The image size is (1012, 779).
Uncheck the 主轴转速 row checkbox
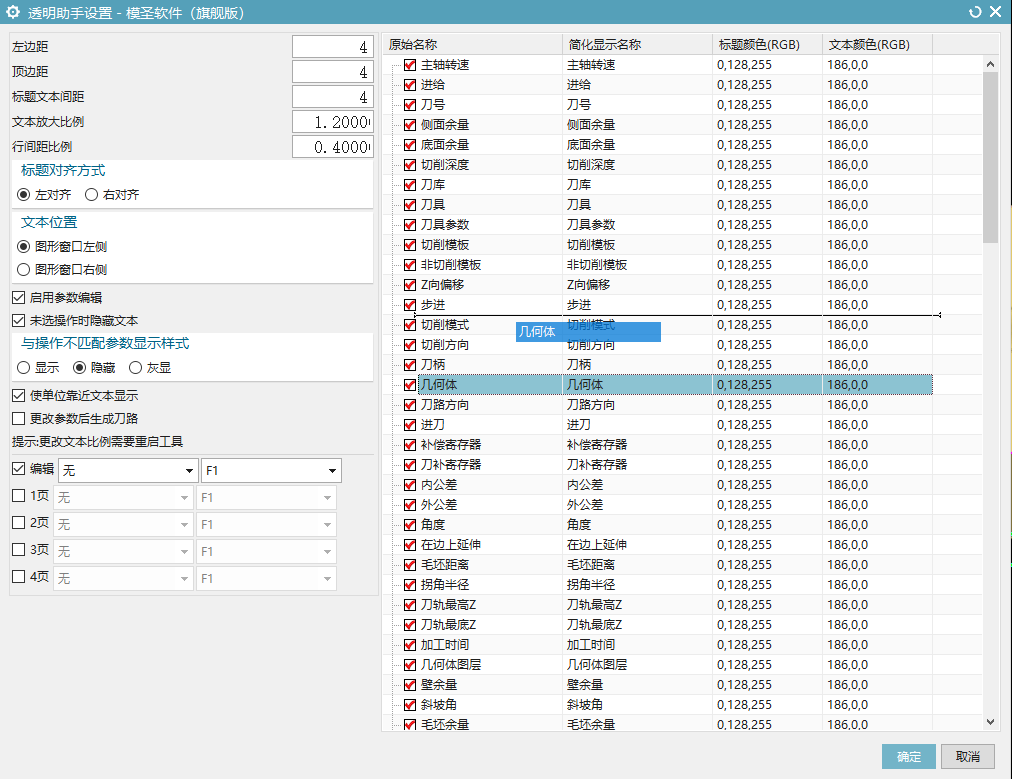click(x=410, y=65)
